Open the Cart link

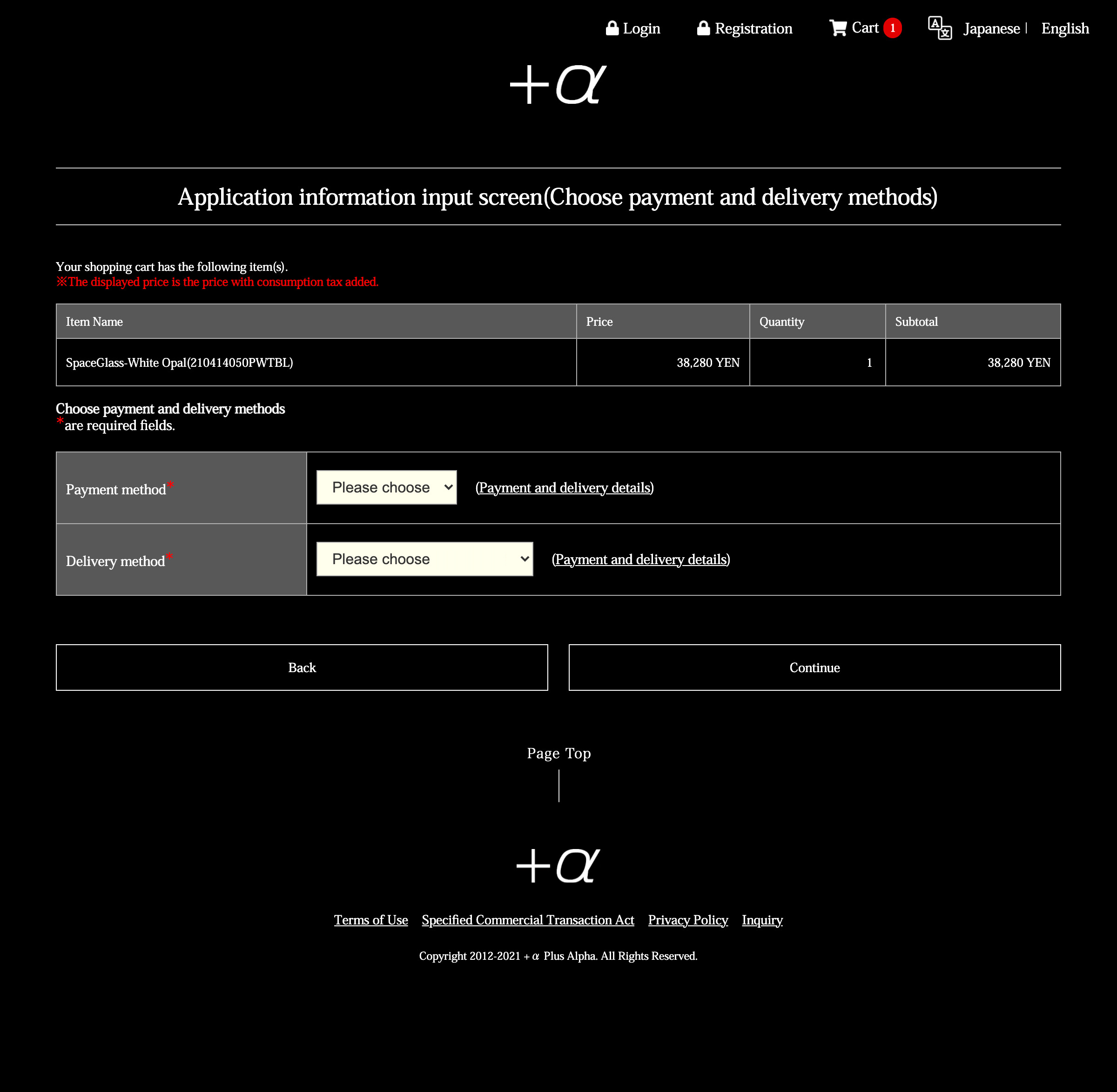point(865,28)
